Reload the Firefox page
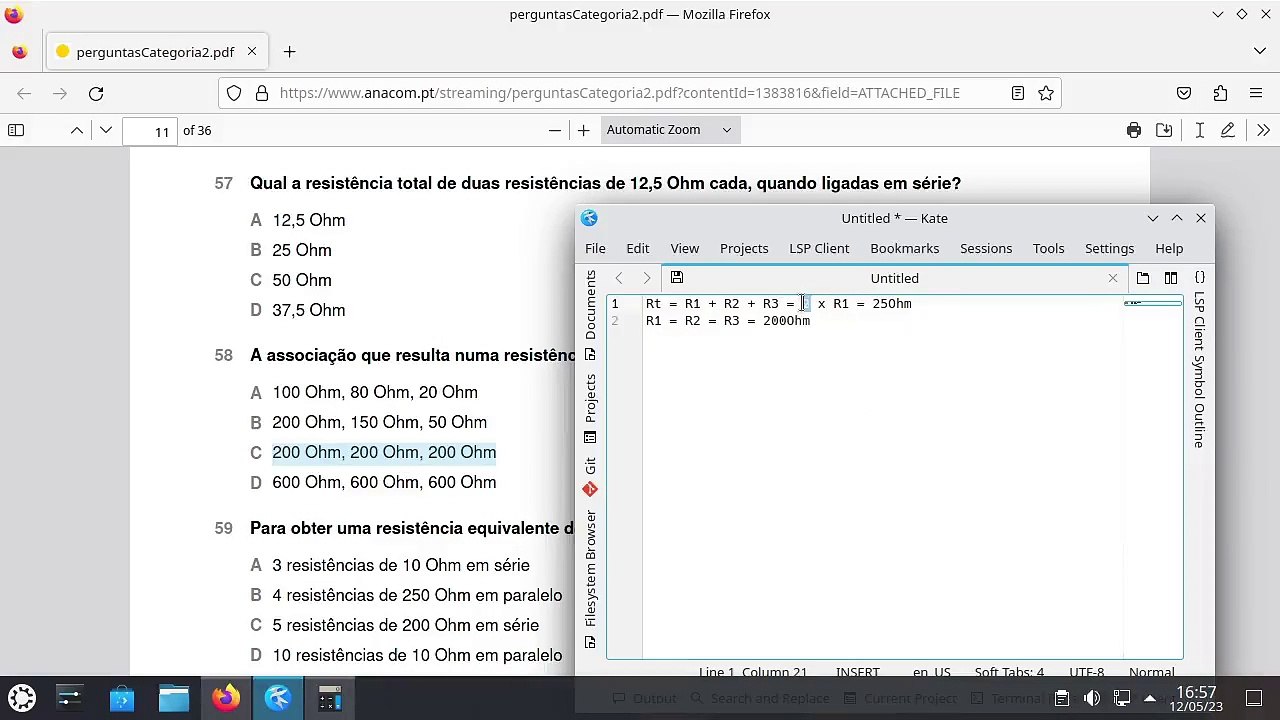The width and height of the screenshot is (1280, 720). click(x=96, y=93)
